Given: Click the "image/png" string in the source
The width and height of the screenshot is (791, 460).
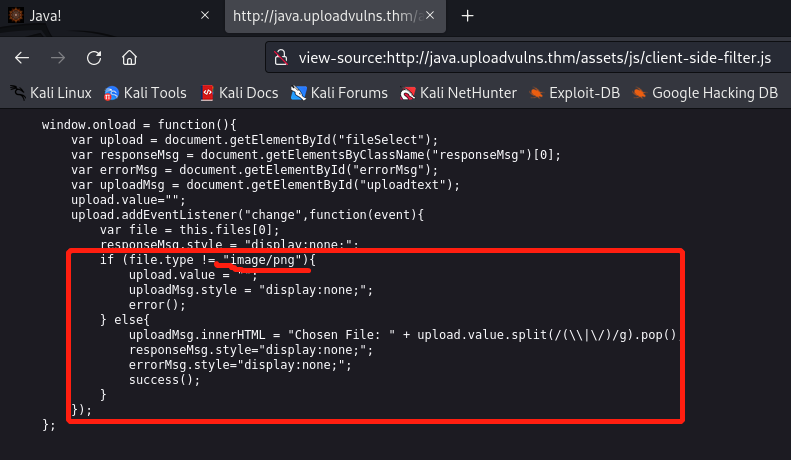Looking at the screenshot, I should coord(268,260).
